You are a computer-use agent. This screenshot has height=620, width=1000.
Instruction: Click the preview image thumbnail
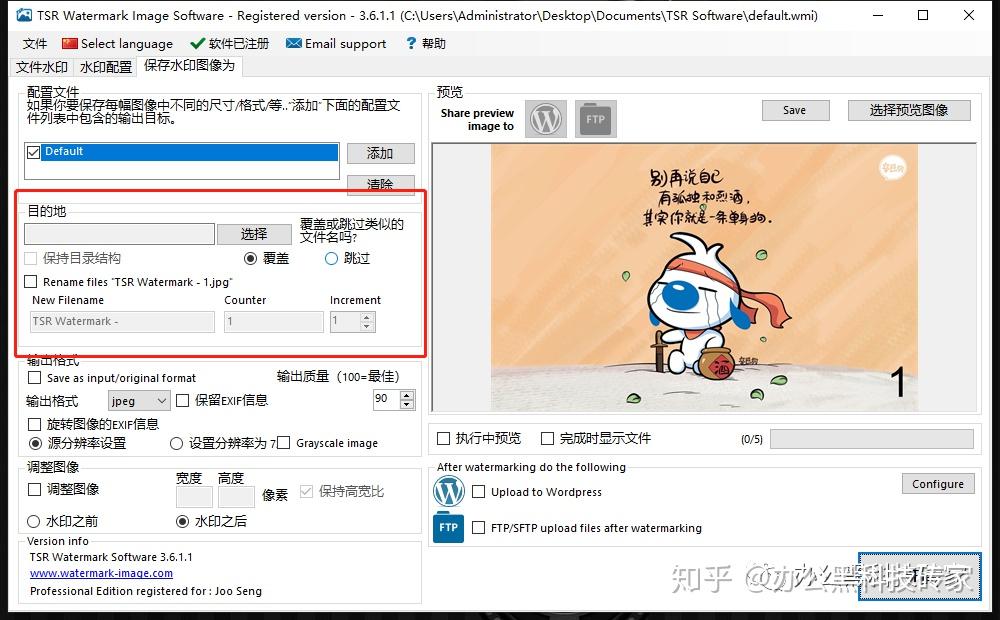coord(704,277)
